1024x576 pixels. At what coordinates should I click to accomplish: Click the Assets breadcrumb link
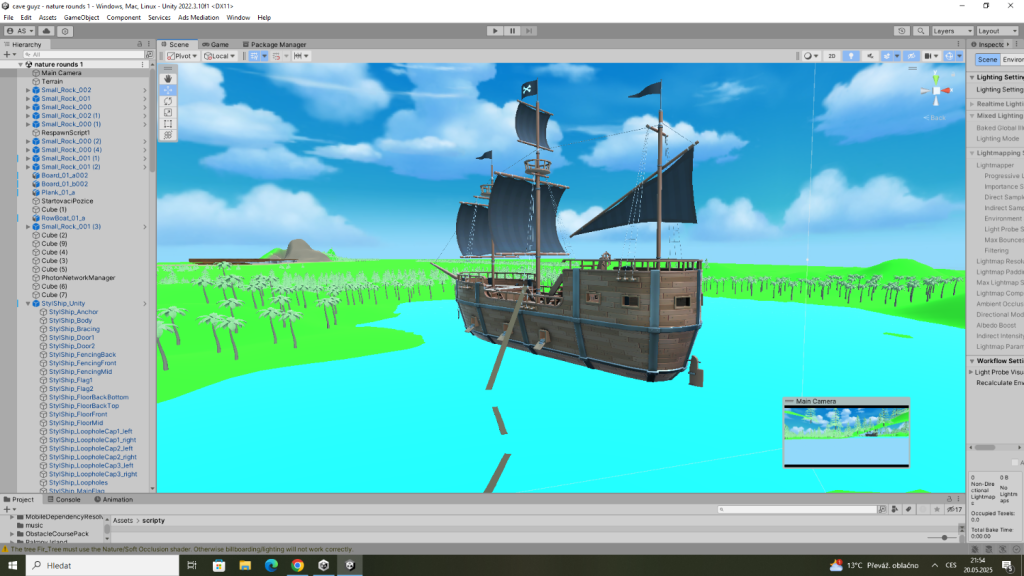pyautogui.click(x=123, y=520)
